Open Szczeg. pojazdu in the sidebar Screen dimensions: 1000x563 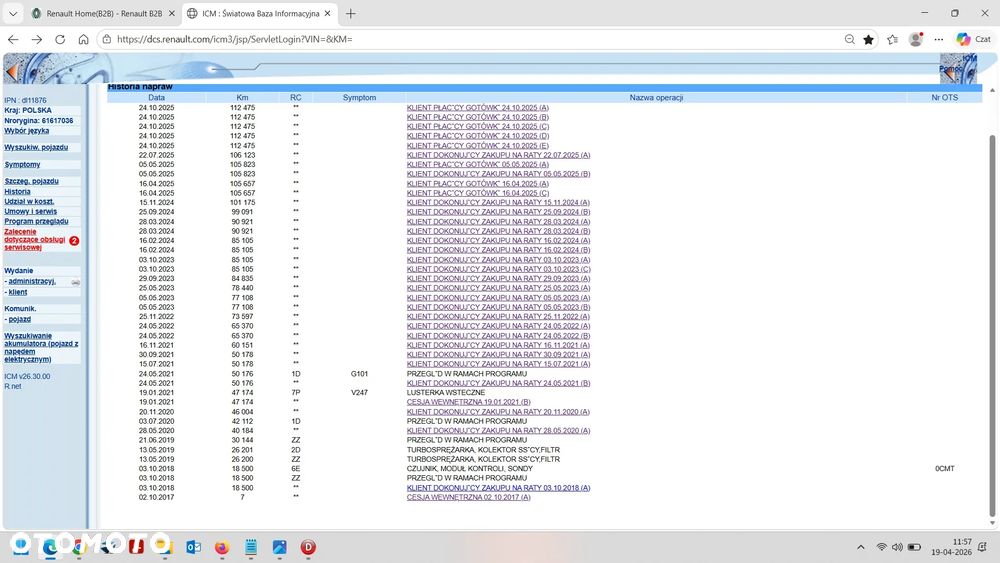coord(31,181)
